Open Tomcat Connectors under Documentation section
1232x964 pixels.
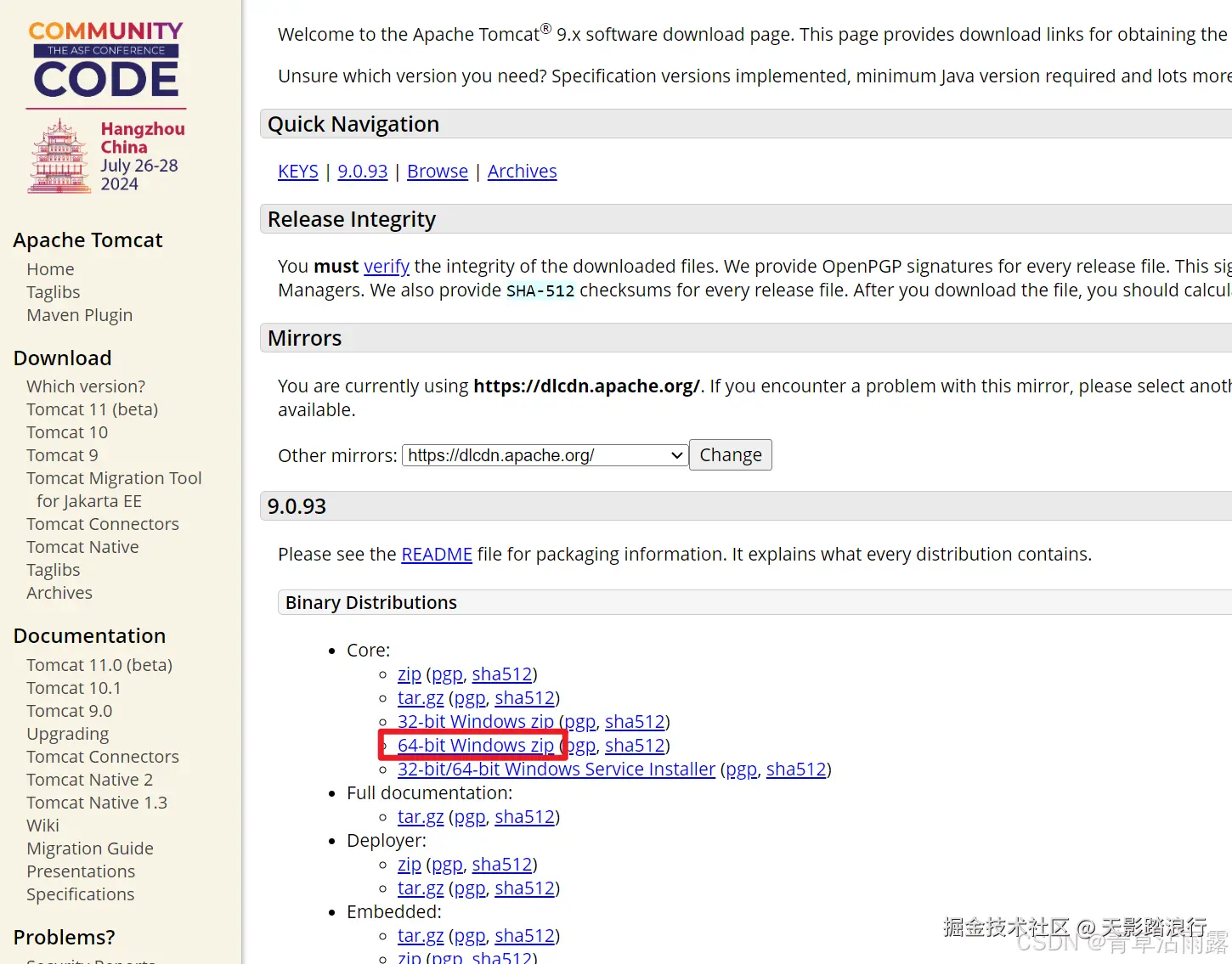tap(103, 757)
